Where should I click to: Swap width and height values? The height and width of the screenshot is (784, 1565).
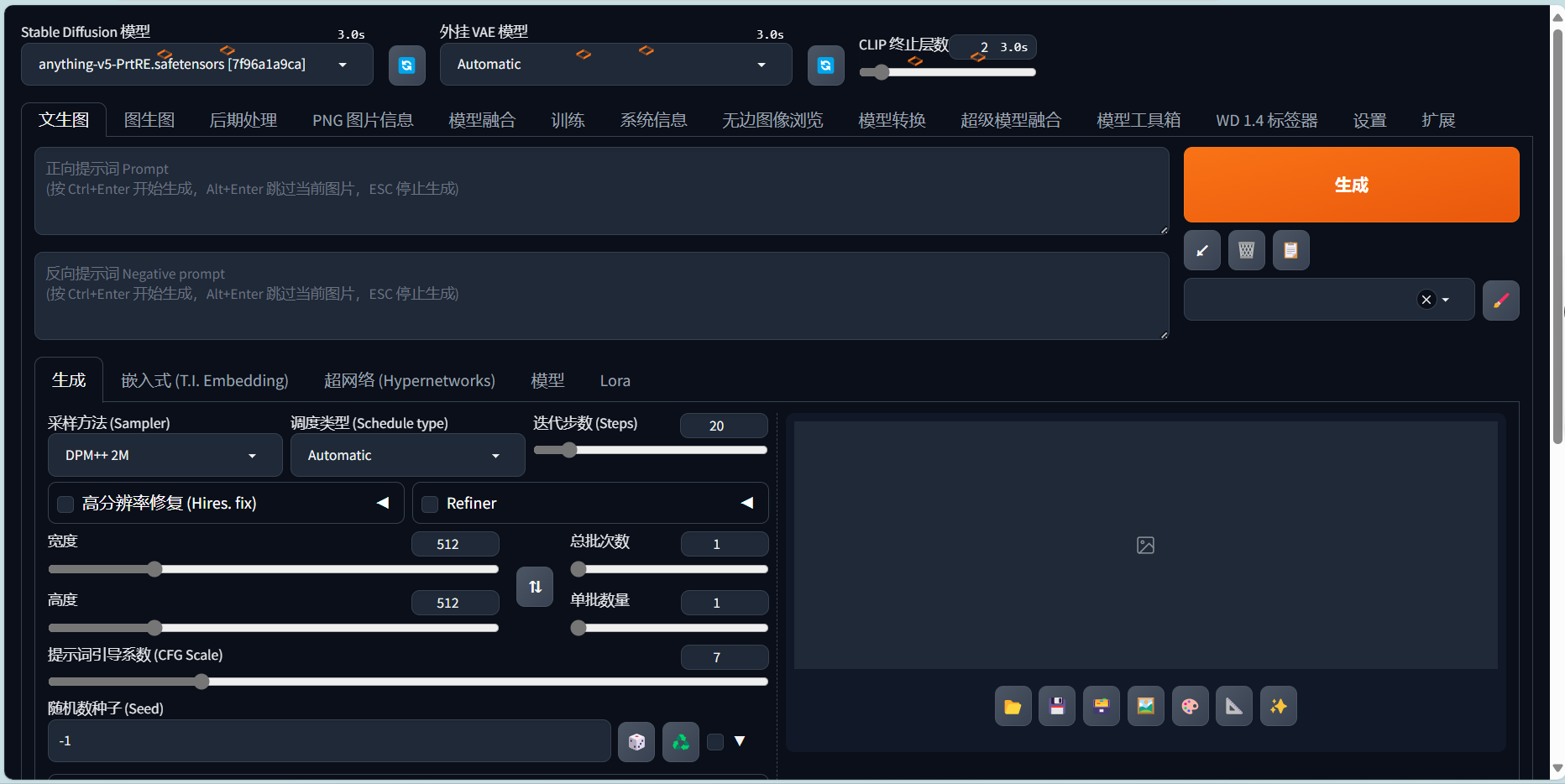(x=535, y=587)
